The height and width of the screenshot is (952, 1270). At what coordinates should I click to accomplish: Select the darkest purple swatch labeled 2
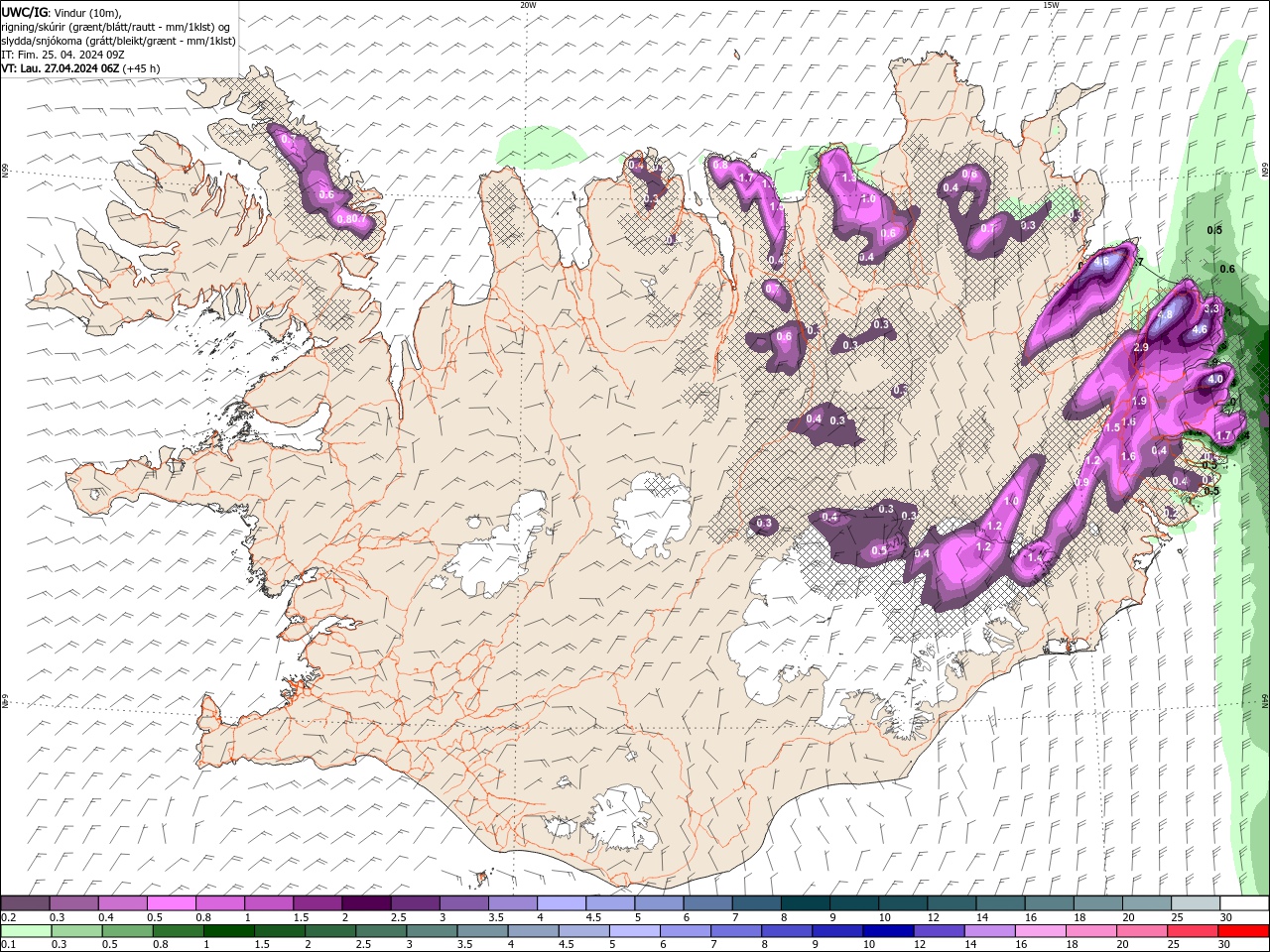tap(366, 903)
